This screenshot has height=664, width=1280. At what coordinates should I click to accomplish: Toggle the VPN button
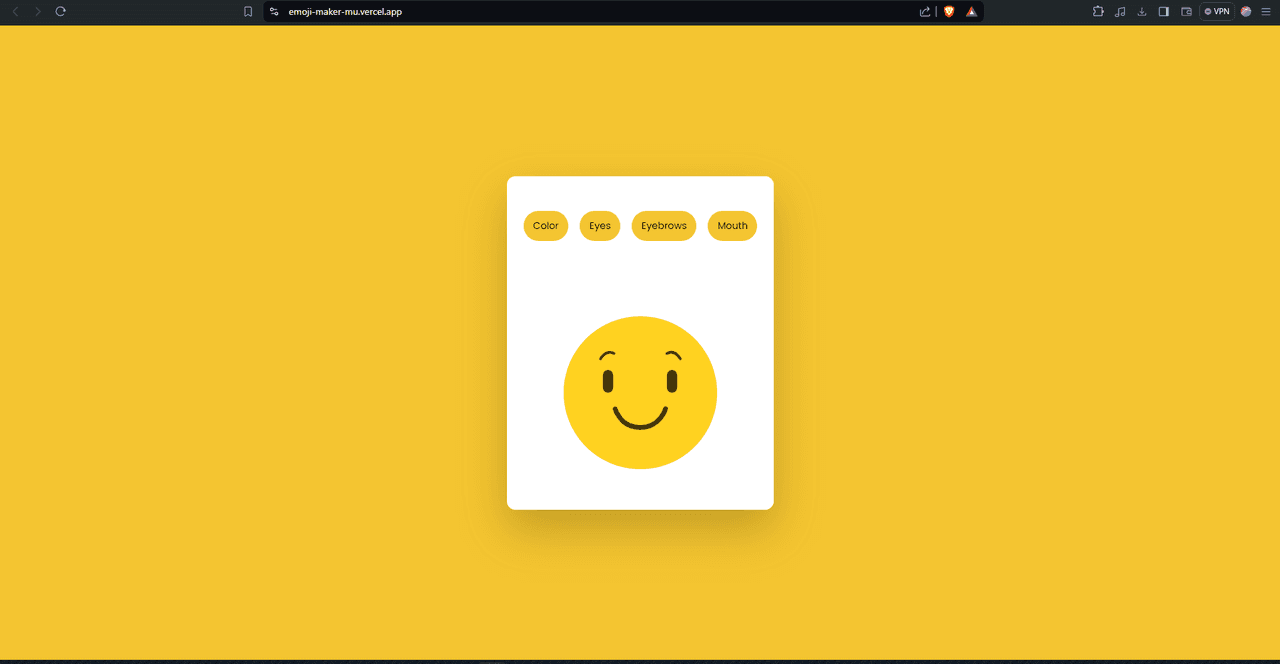(1217, 11)
